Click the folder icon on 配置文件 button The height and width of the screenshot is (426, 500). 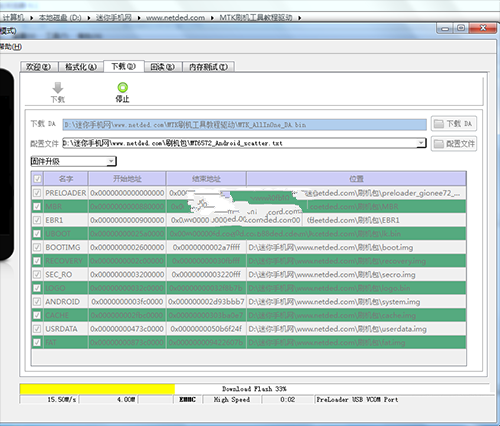tap(438, 144)
